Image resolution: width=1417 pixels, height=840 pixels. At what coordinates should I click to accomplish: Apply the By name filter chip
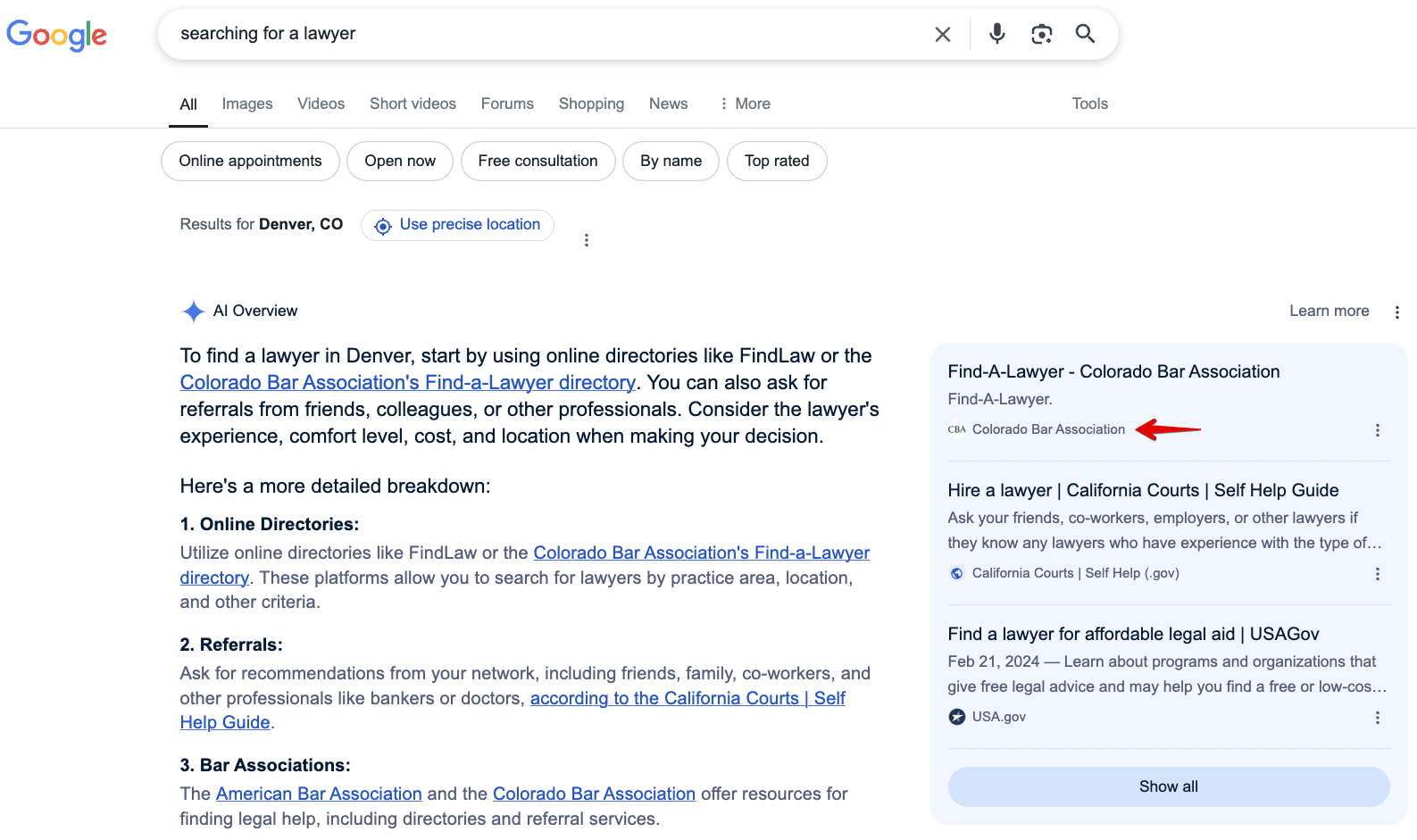pos(671,161)
